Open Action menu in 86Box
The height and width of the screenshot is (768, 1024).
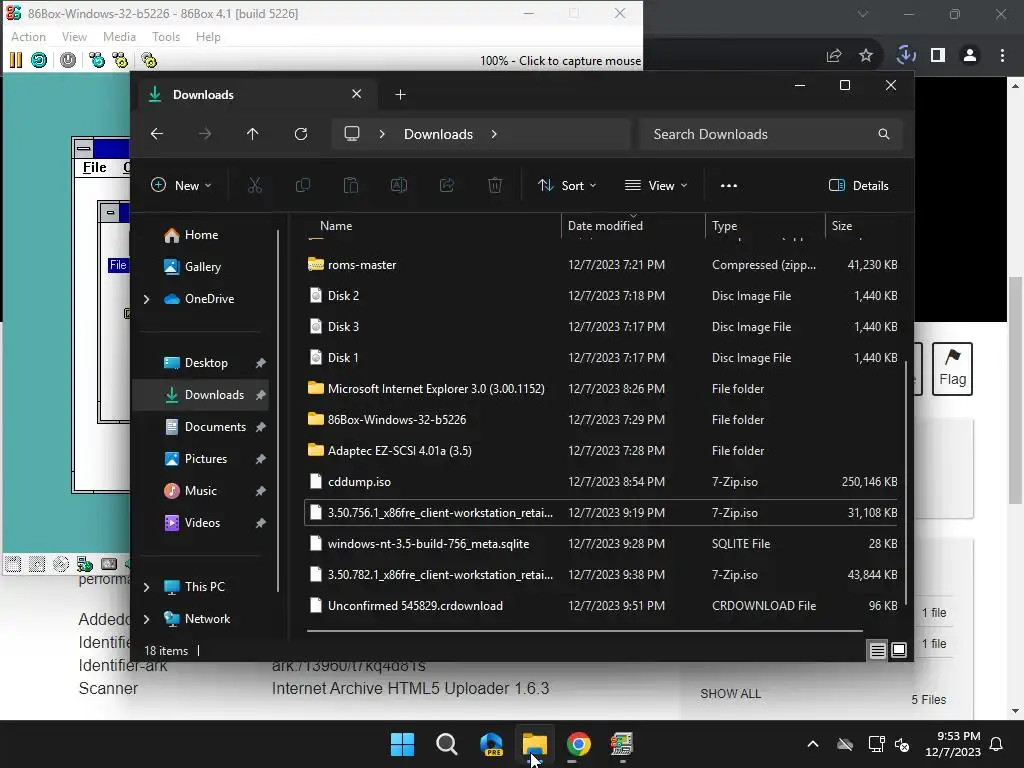pyautogui.click(x=28, y=37)
